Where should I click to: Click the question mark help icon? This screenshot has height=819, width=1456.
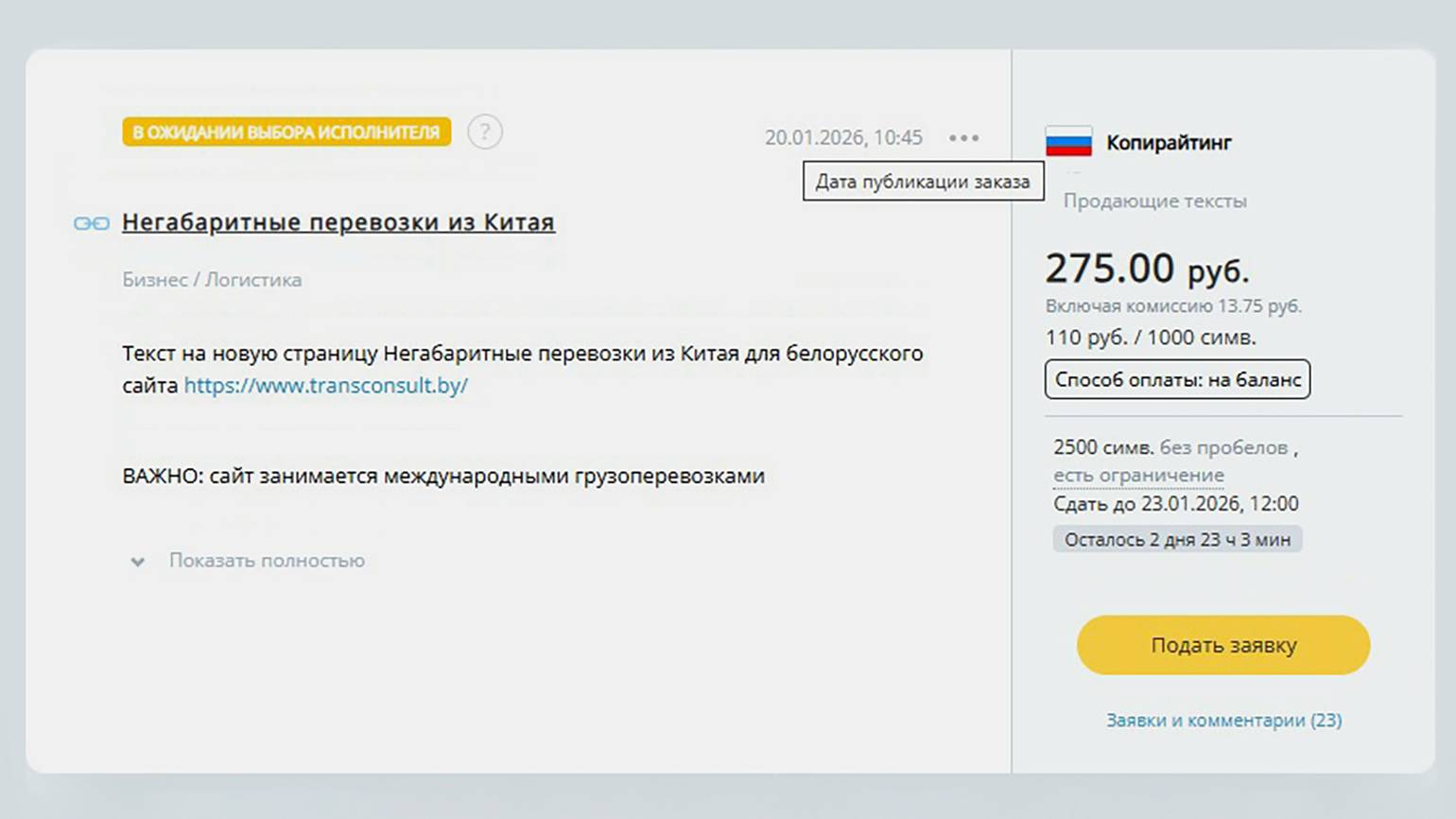485,132
